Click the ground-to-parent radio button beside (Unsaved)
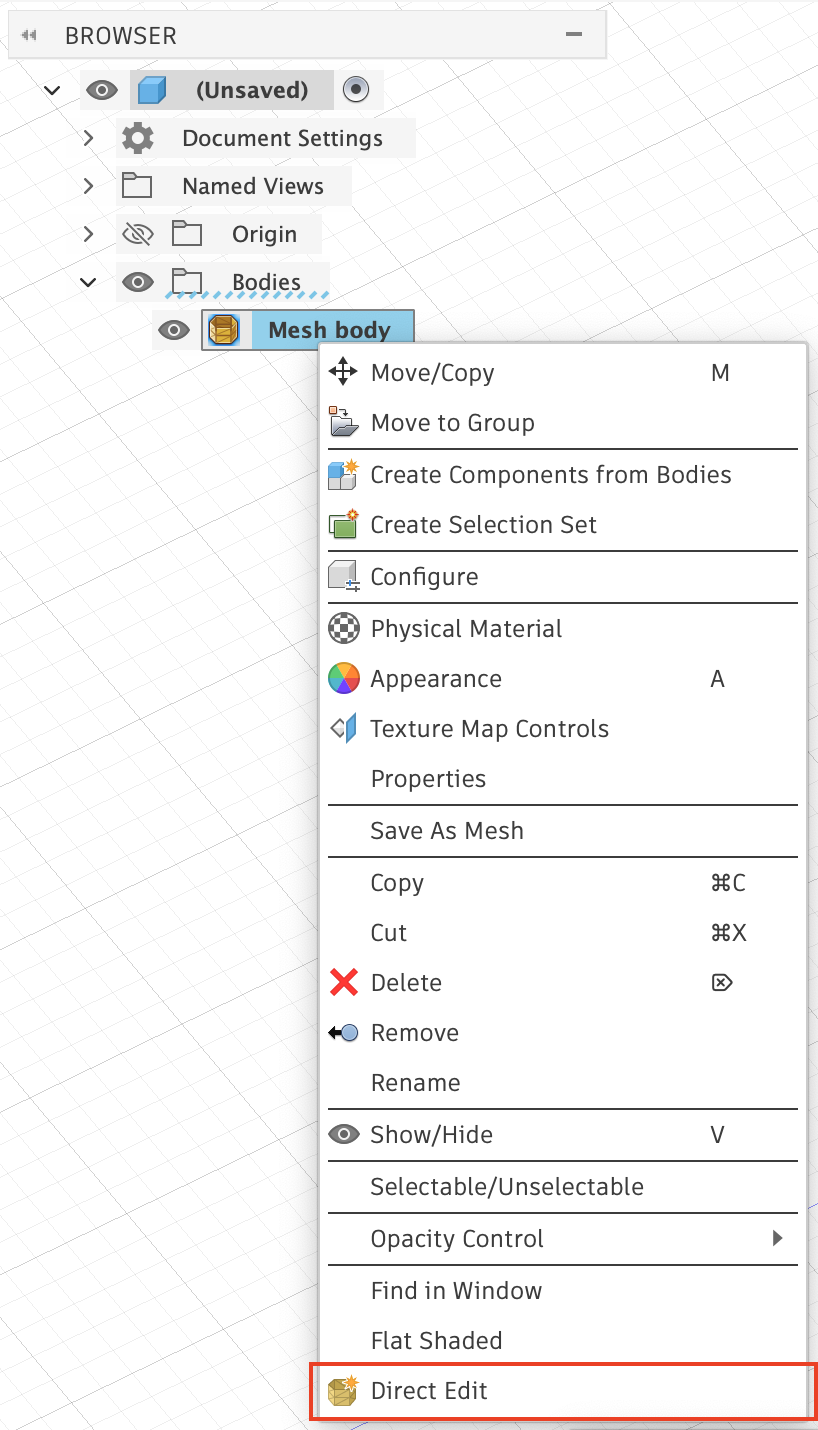 point(357,89)
